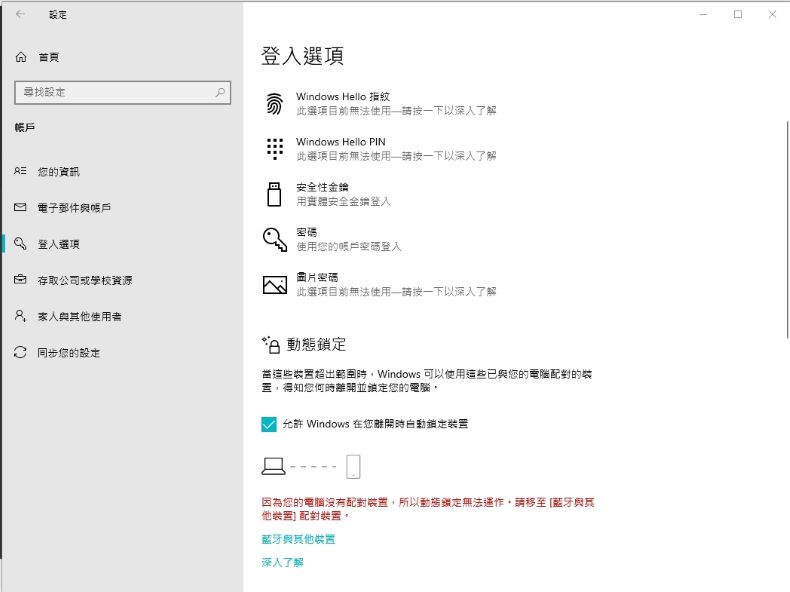Click the key icon beside 登入選項
The width and height of the screenshot is (790, 592).
(20, 243)
